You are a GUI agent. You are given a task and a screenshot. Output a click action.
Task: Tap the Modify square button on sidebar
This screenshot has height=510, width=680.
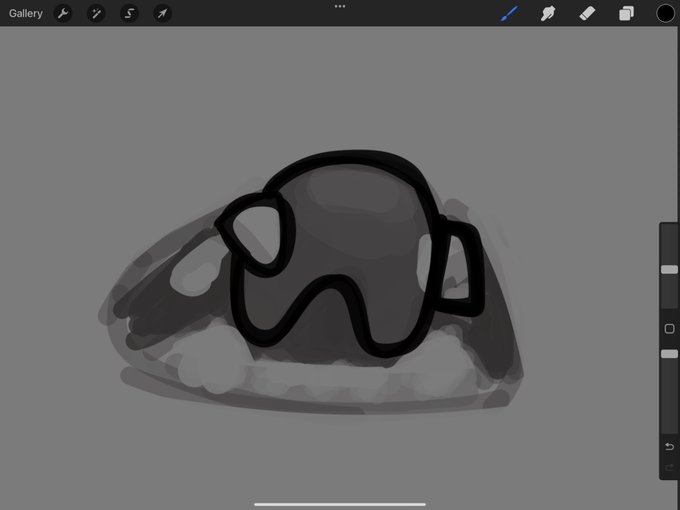669,329
